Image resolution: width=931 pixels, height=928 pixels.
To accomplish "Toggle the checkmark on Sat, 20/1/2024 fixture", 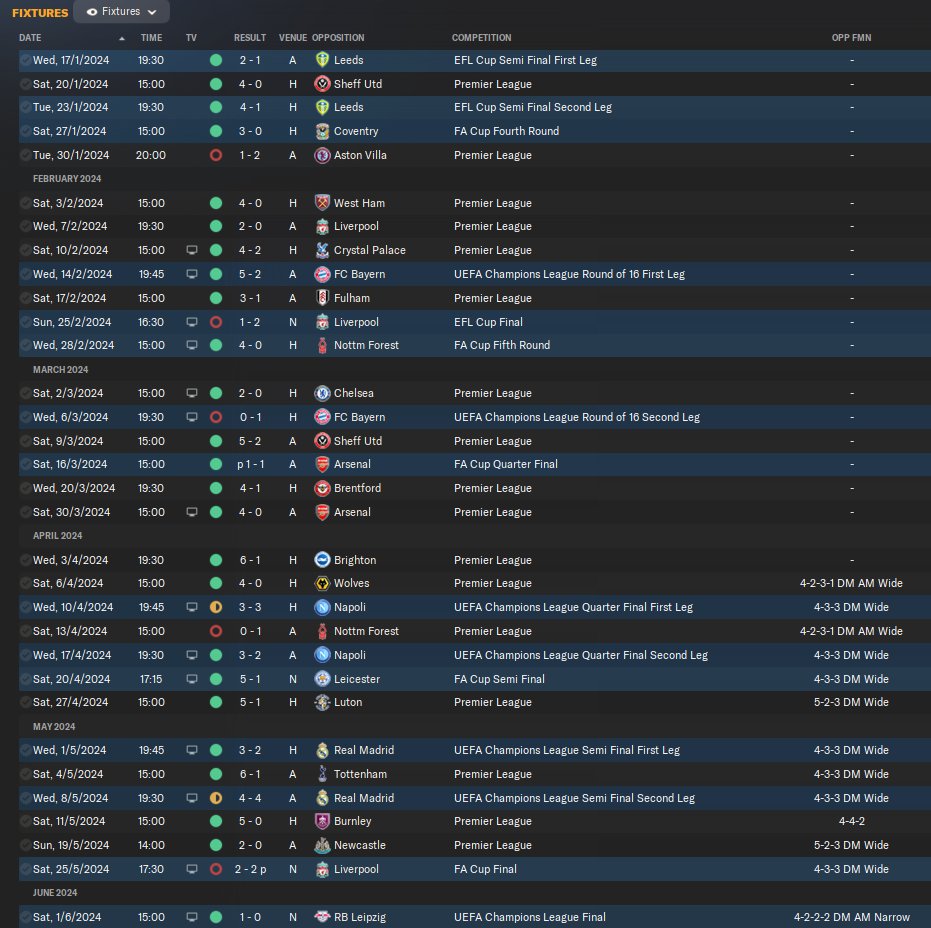I will pos(26,84).
